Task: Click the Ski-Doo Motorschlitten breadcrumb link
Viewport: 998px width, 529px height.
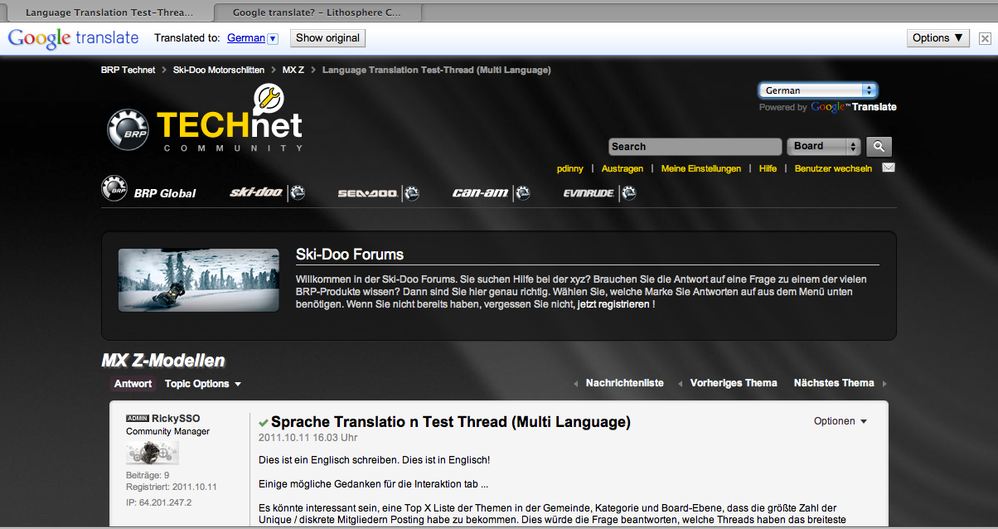Action: (219, 70)
